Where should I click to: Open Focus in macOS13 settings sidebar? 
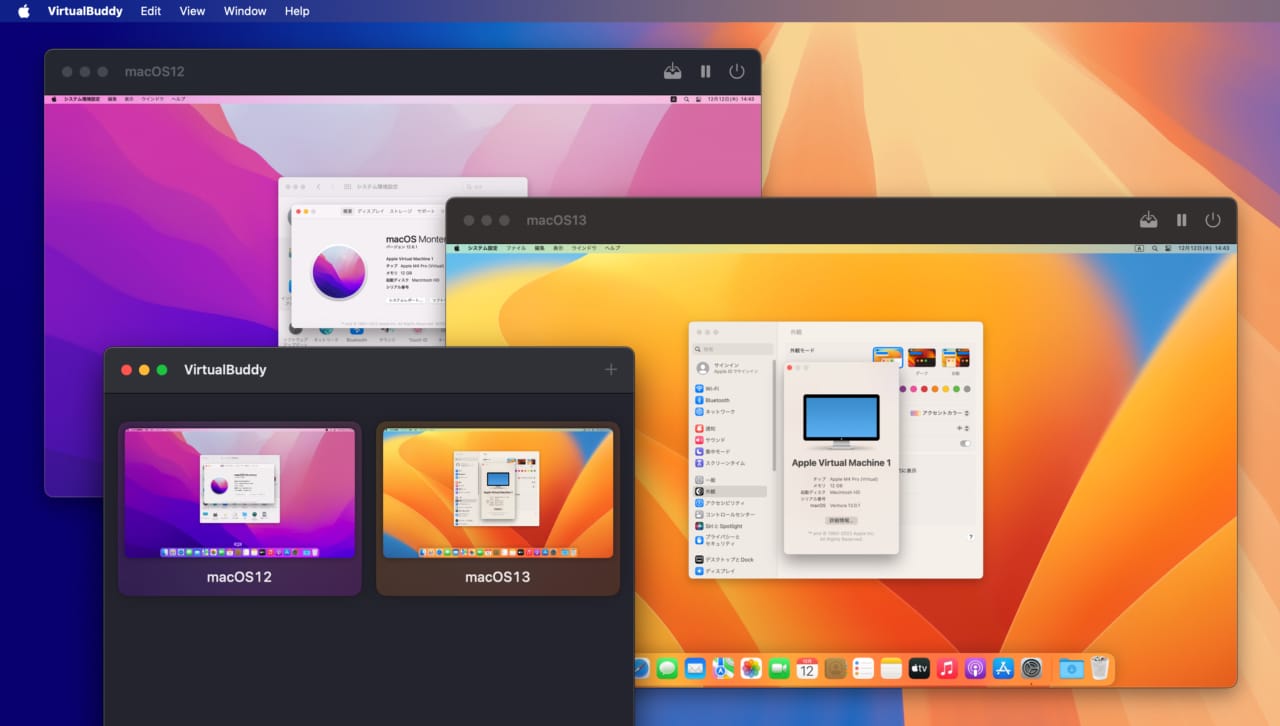729,451
